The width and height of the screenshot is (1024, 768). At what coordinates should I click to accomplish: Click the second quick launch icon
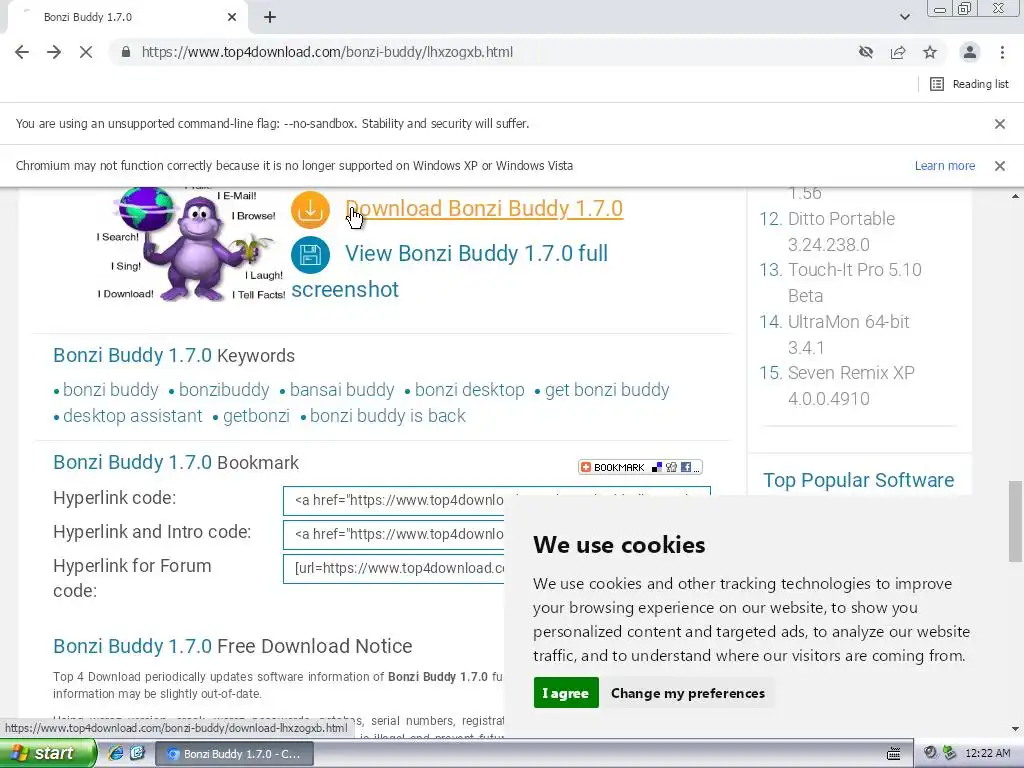[137, 754]
